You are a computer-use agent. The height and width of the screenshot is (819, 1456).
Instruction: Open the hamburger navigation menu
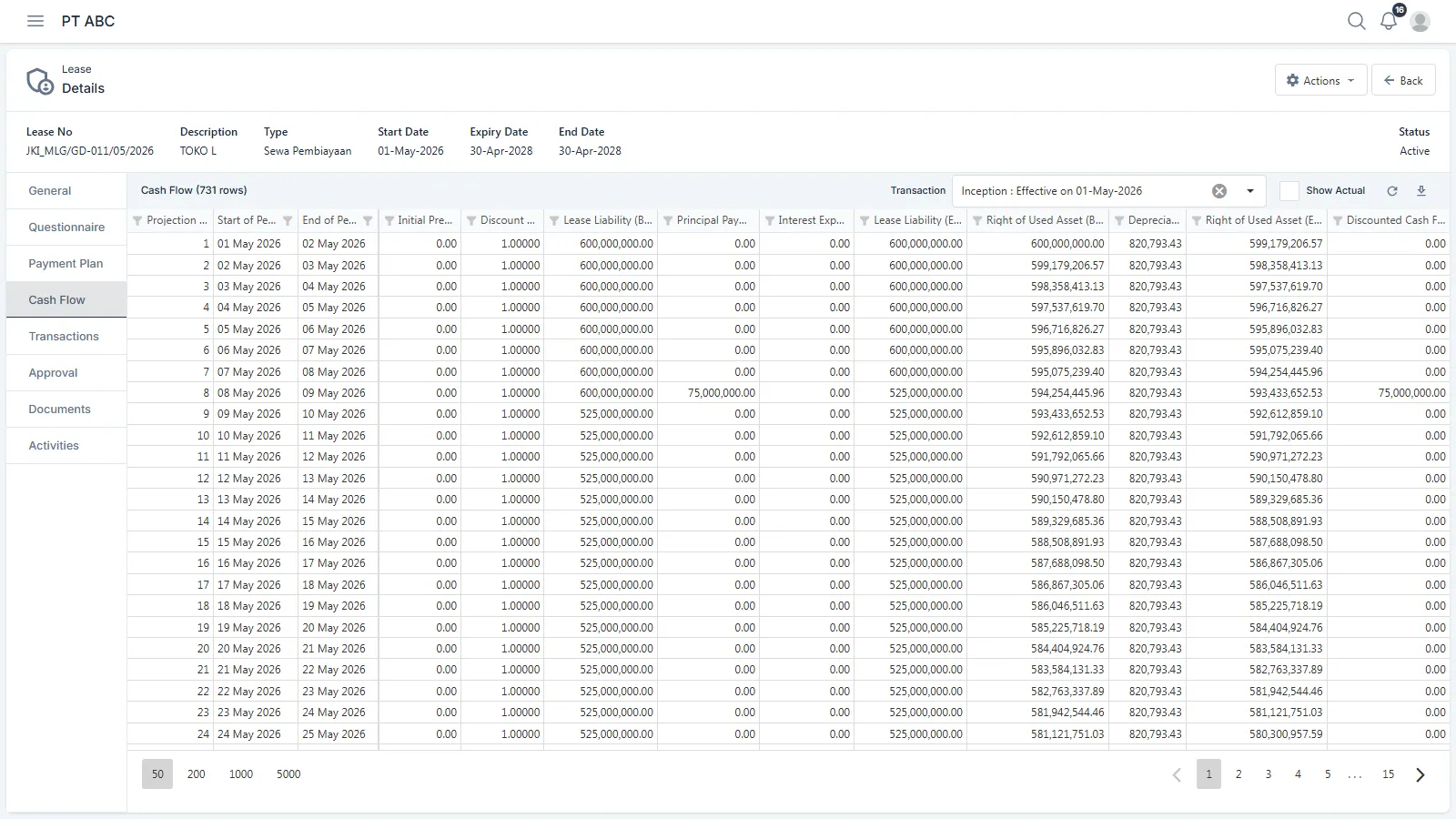[35, 21]
